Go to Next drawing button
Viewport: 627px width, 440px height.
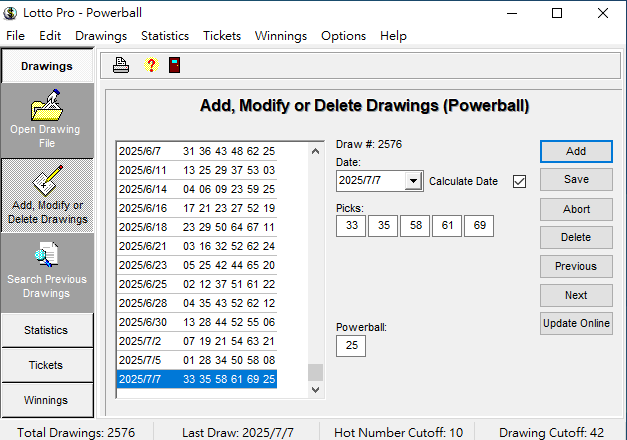(x=576, y=295)
